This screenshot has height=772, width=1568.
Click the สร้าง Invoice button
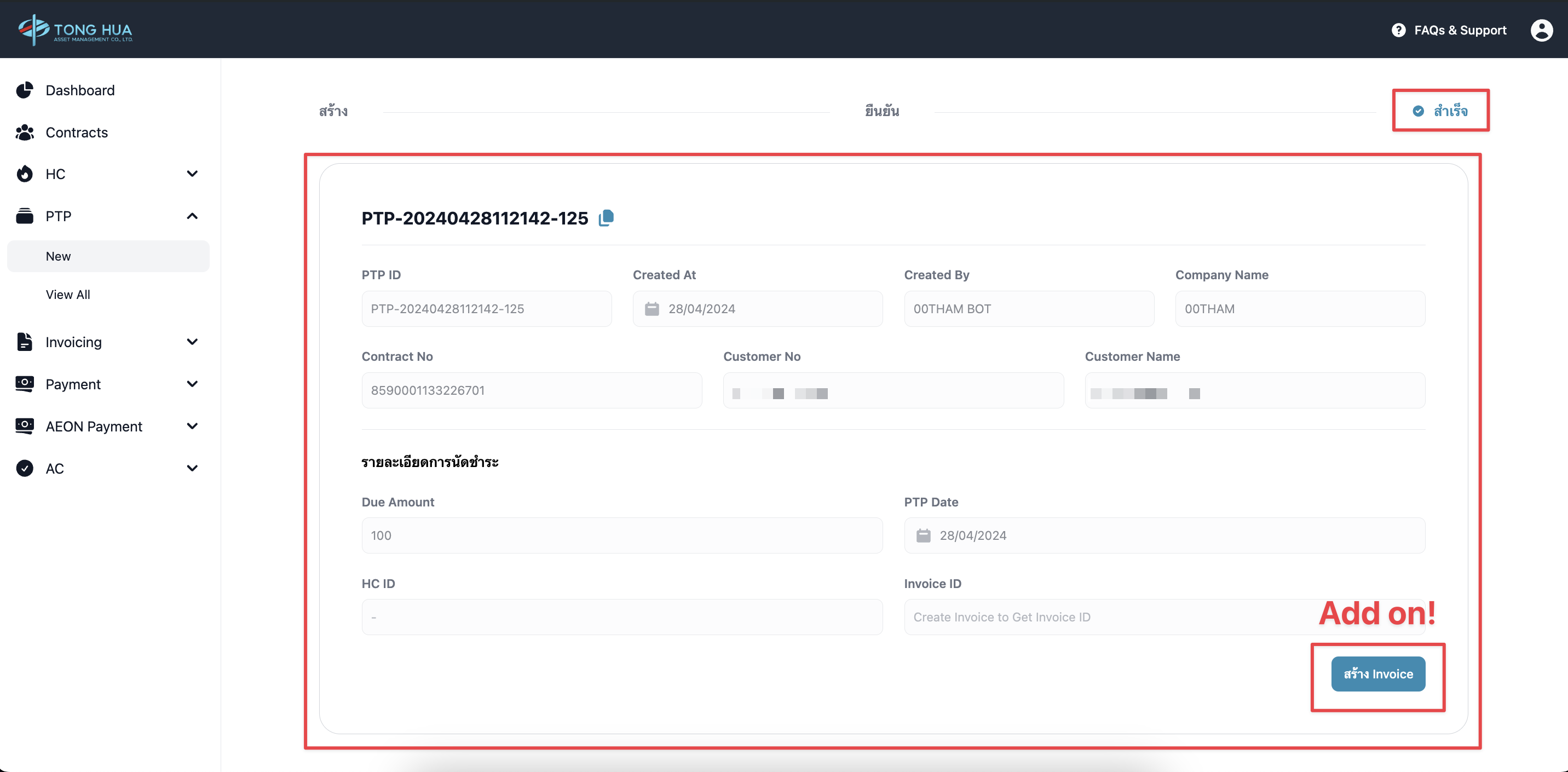click(x=1377, y=673)
